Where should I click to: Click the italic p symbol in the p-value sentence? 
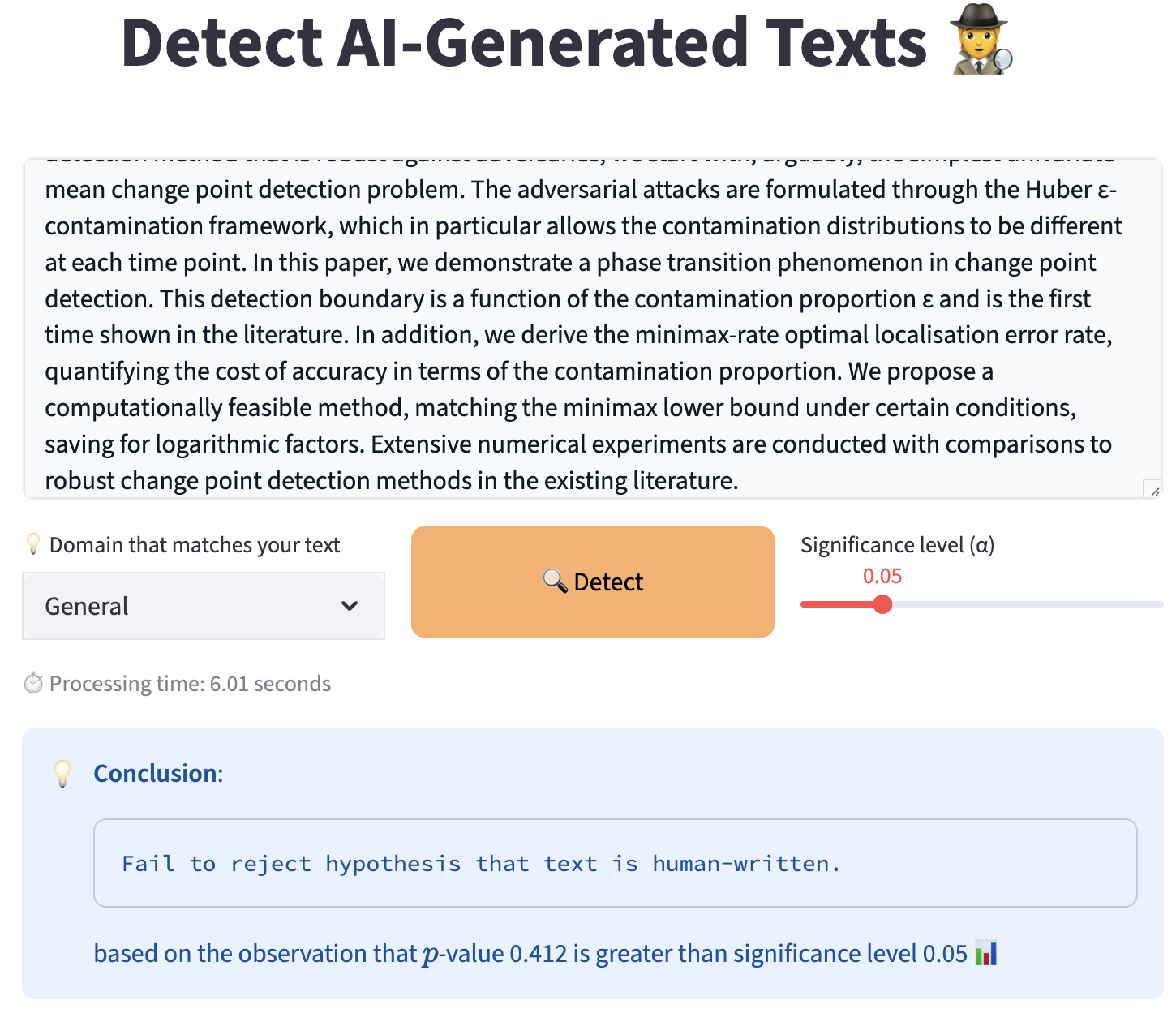(x=431, y=955)
